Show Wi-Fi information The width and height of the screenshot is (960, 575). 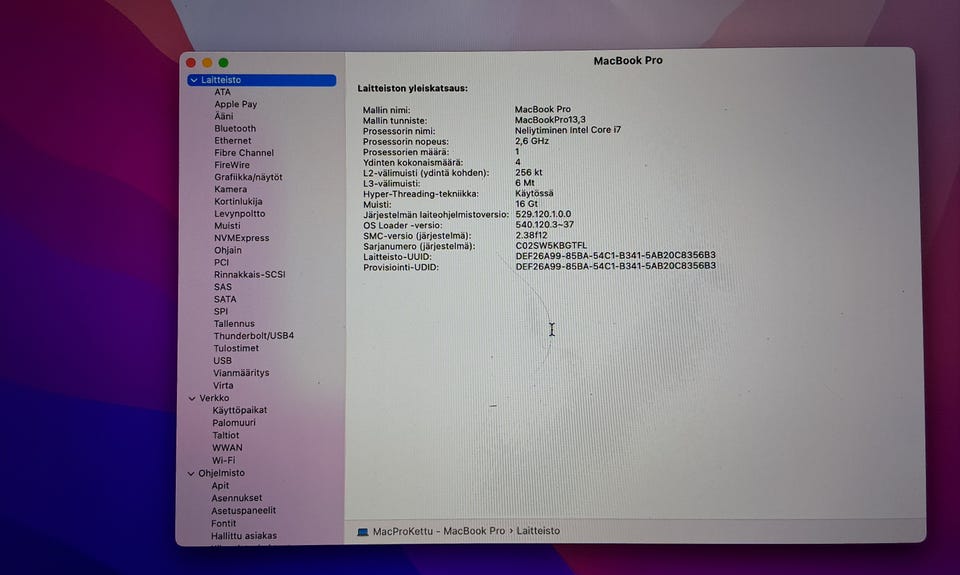(223, 460)
